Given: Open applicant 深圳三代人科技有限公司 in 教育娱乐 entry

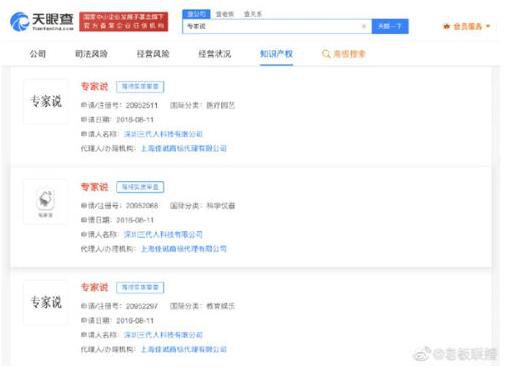Looking at the screenshot, I should (x=163, y=335).
